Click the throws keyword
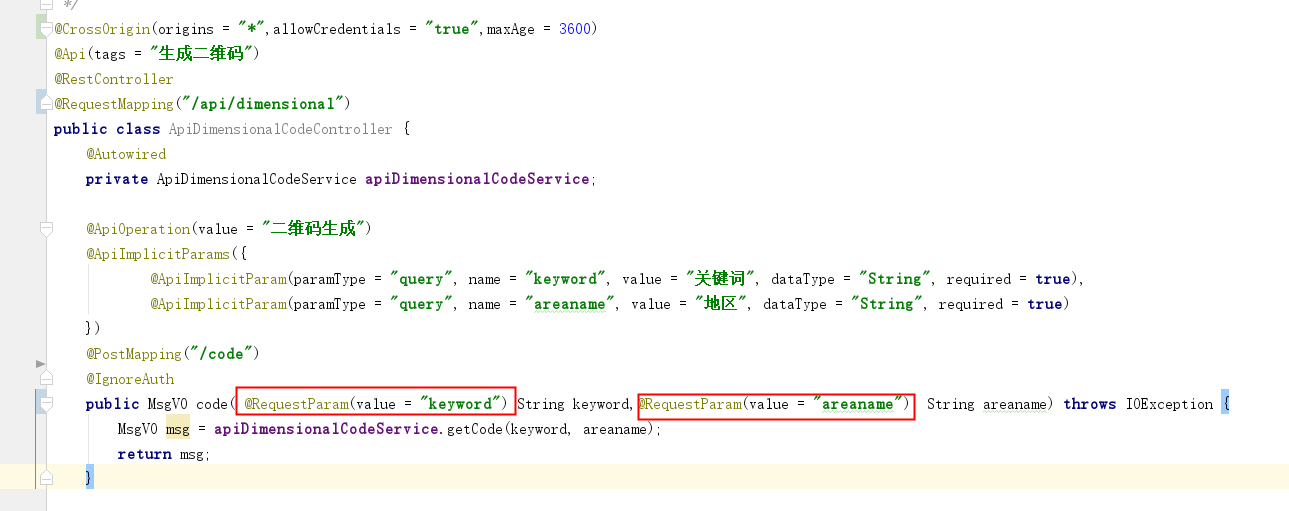This screenshot has height=511, width=1289. [1089, 404]
